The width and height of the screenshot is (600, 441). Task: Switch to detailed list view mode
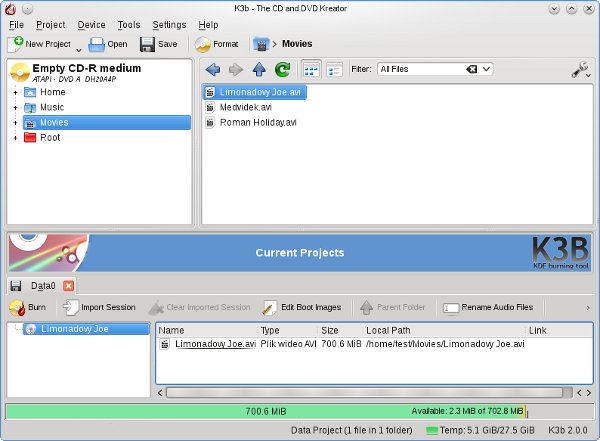(334, 70)
